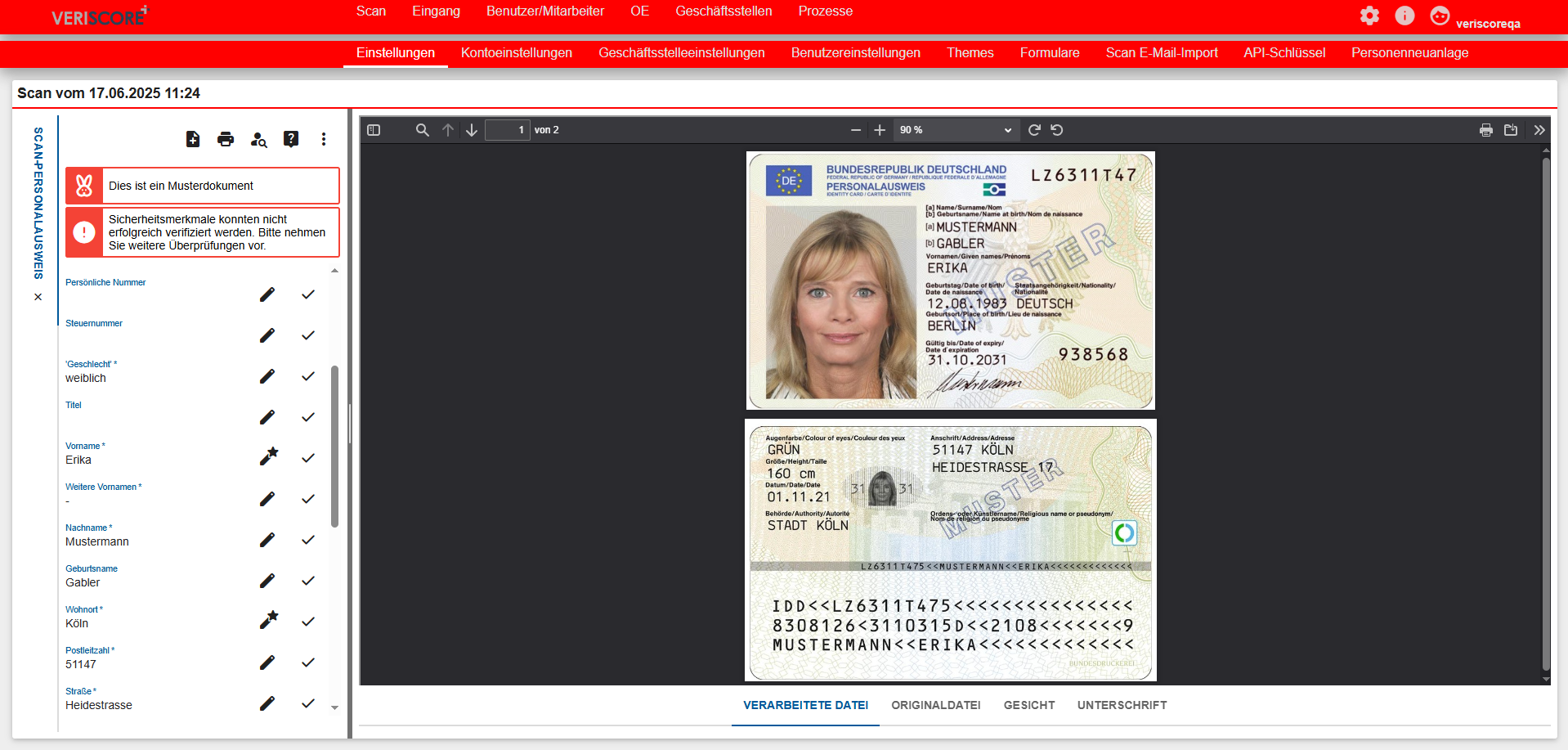Viewport: 1568px width, 750px height.
Task: Click the field list vertical scrollbar
Action: [334, 446]
